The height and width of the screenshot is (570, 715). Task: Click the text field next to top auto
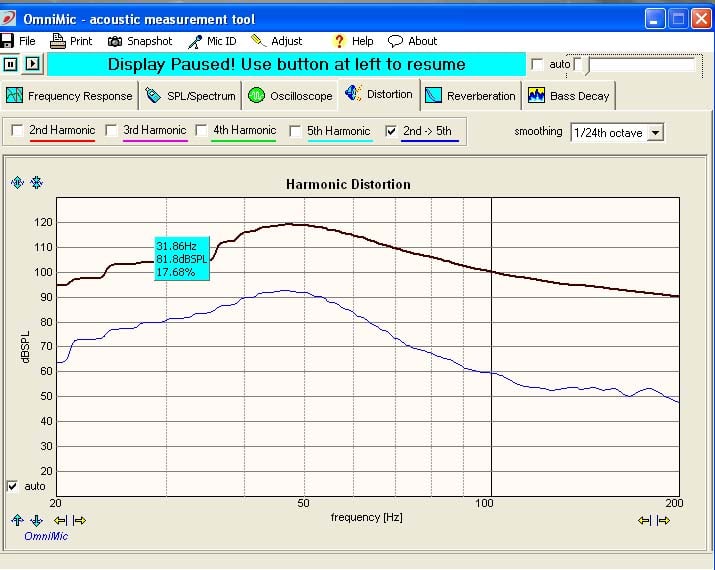tap(642, 65)
